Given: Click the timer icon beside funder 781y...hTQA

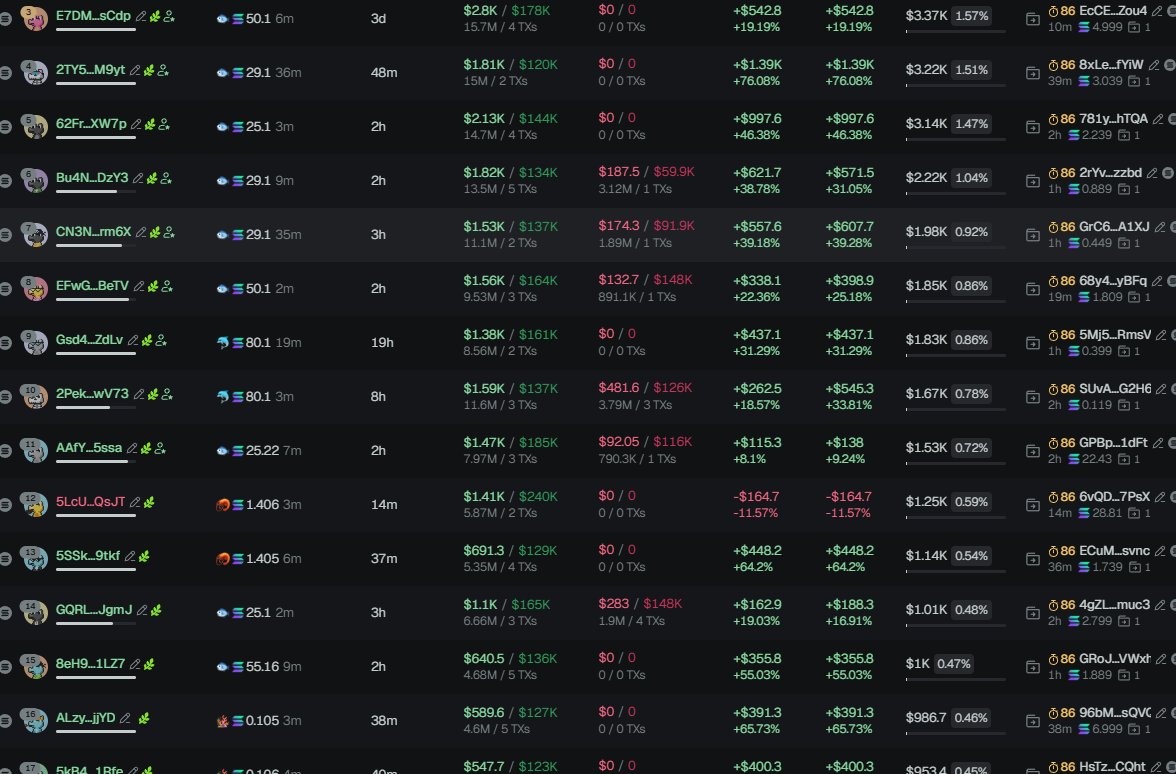Looking at the screenshot, I should (x=1052, y=118).
